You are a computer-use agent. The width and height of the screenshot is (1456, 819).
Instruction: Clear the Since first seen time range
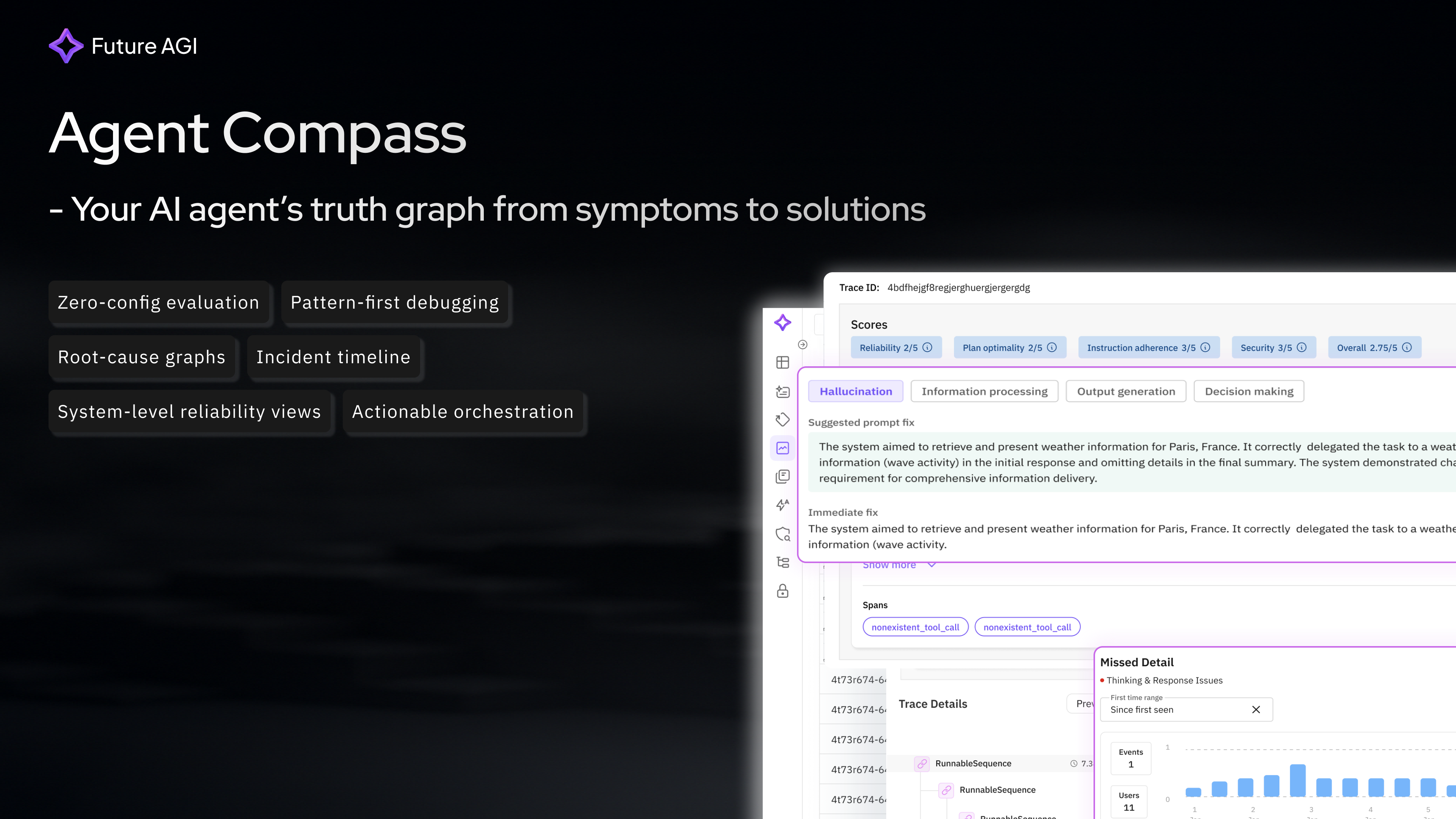(x=1256, y=709)
